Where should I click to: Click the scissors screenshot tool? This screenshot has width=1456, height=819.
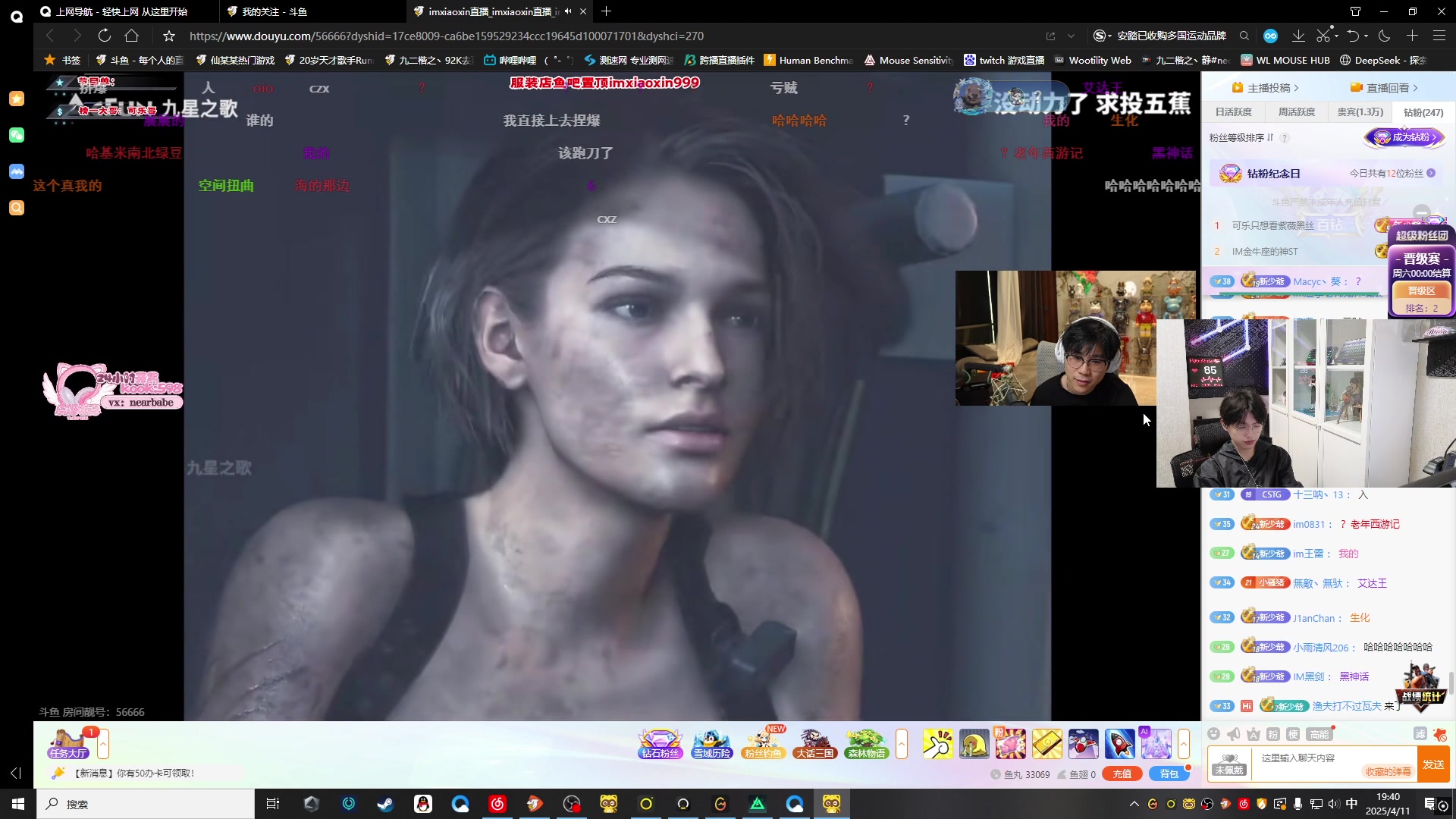pyautogui.click(x=1323, y=36)
